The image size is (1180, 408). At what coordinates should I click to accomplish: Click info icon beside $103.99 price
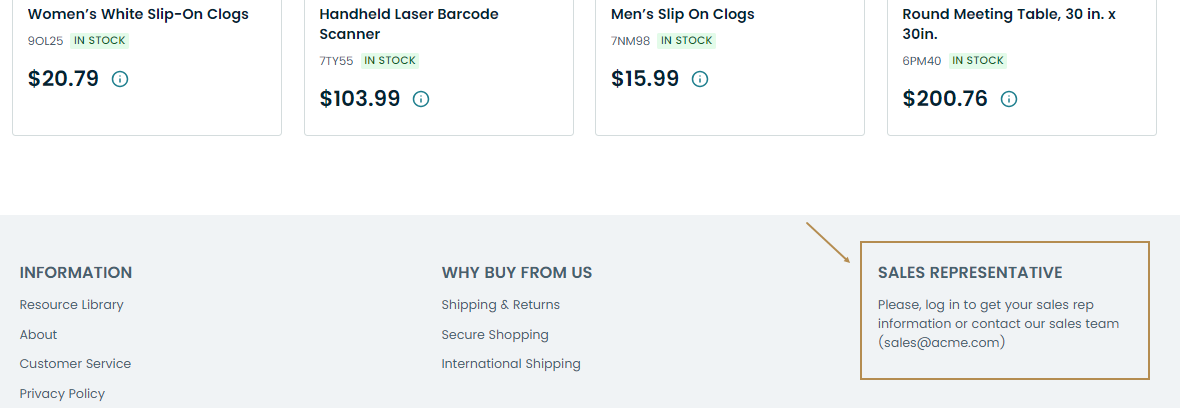click(421, 99)
